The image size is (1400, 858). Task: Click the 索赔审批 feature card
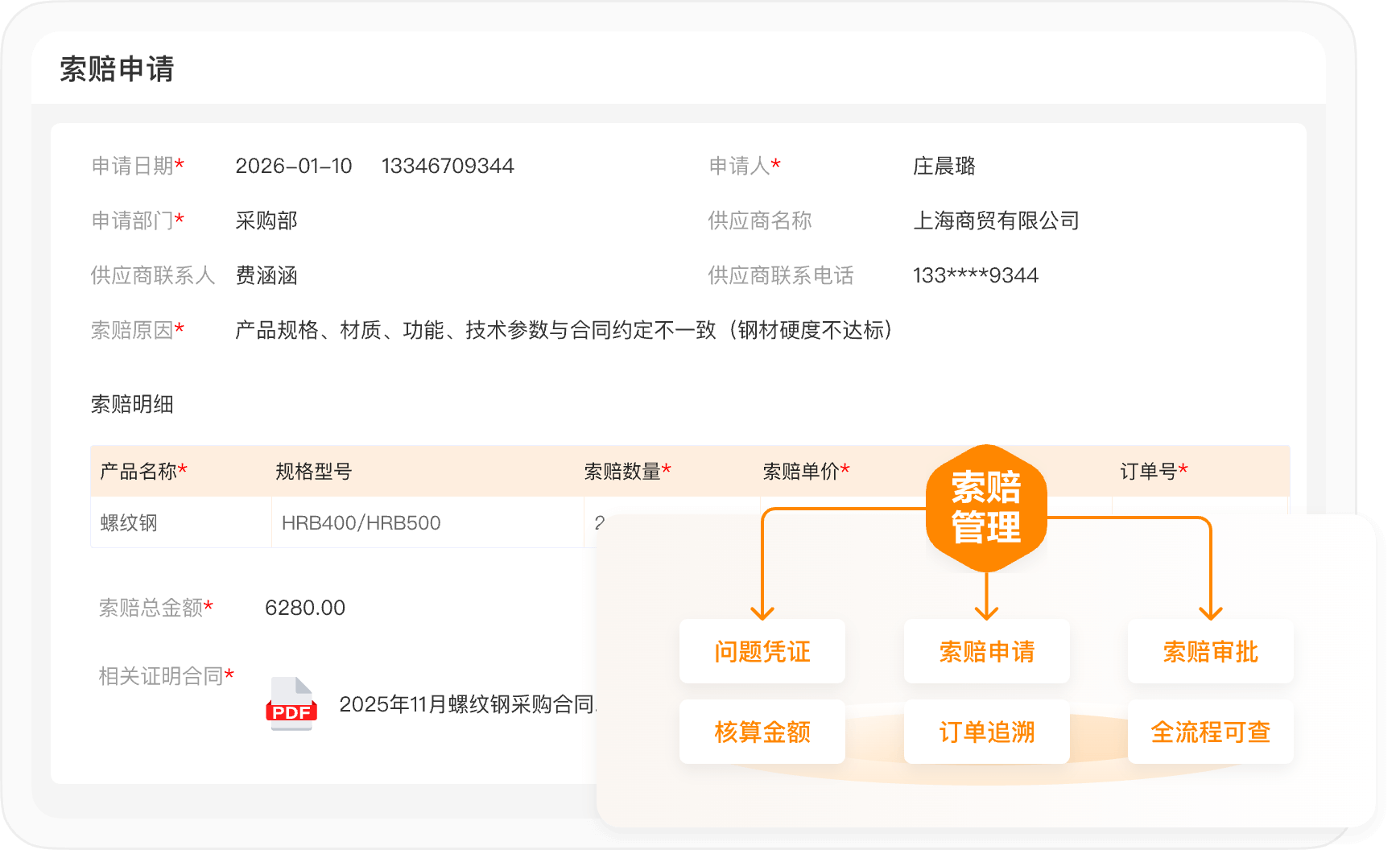coord(1210,651)
